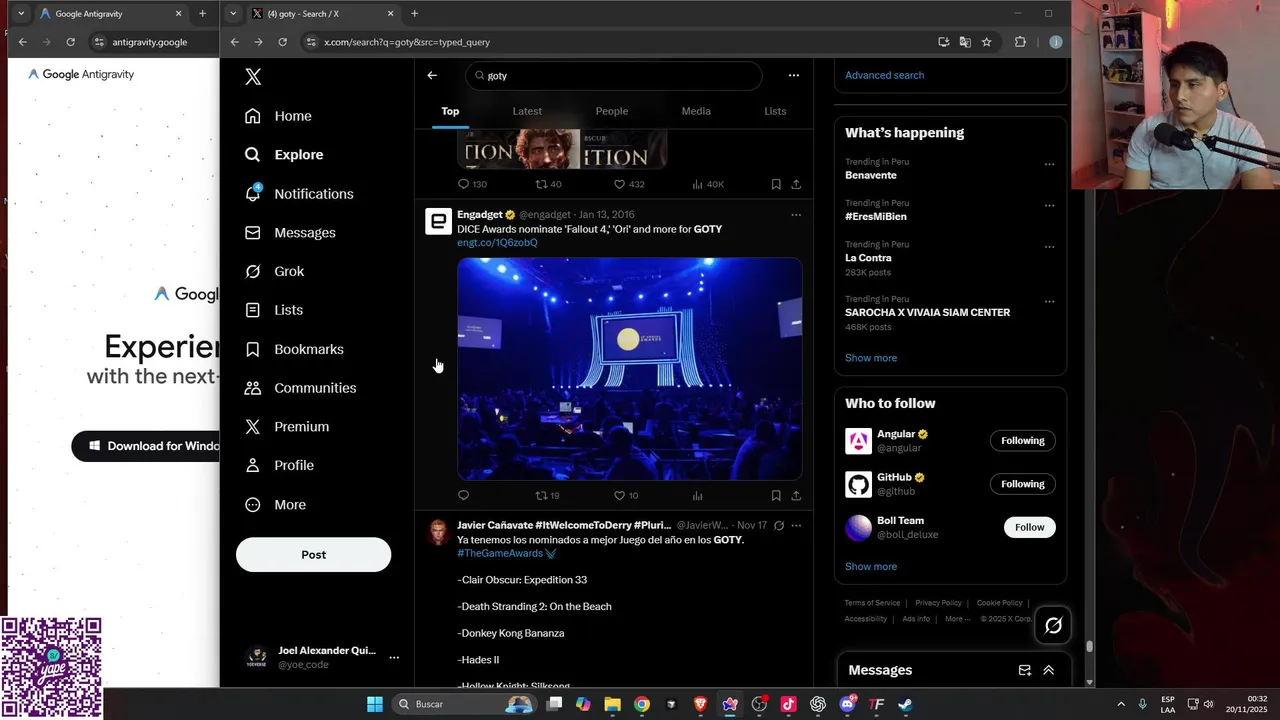
Task: Click the goty search input field
Action: (613, 75)
